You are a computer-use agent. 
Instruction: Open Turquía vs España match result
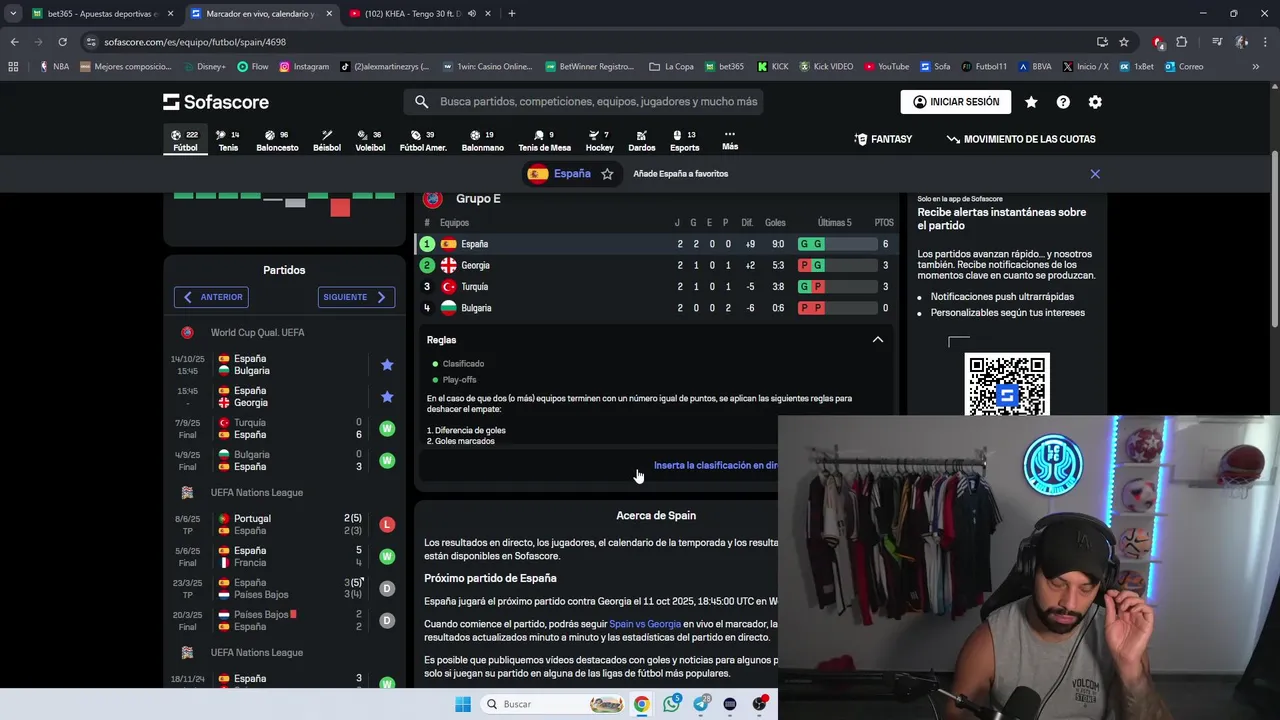click(x=285, y=429)
